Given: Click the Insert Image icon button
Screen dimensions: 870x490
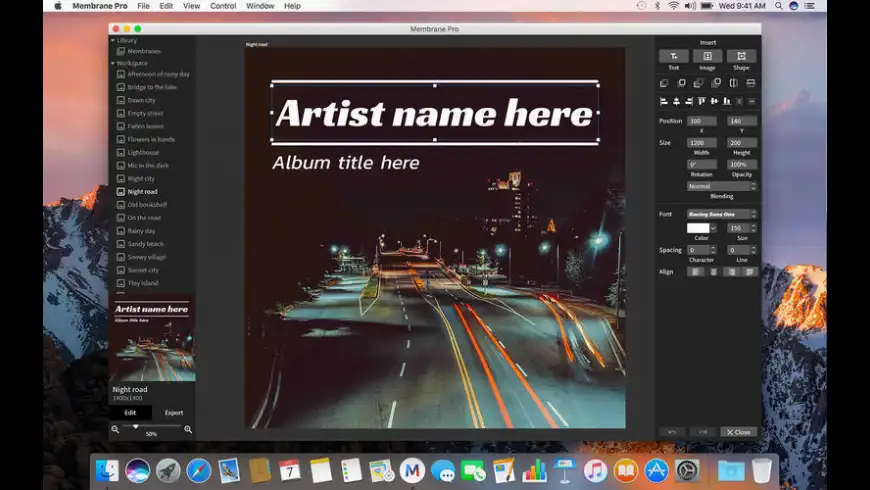Looking at the screenshot, I should [707, 57].
